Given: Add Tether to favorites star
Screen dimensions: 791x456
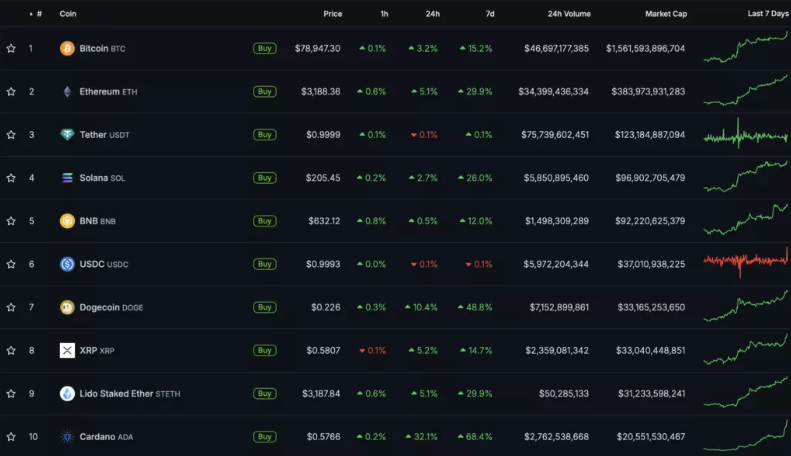Looking at the screenshot, I should pyautogui.click(x=11, y=135).
